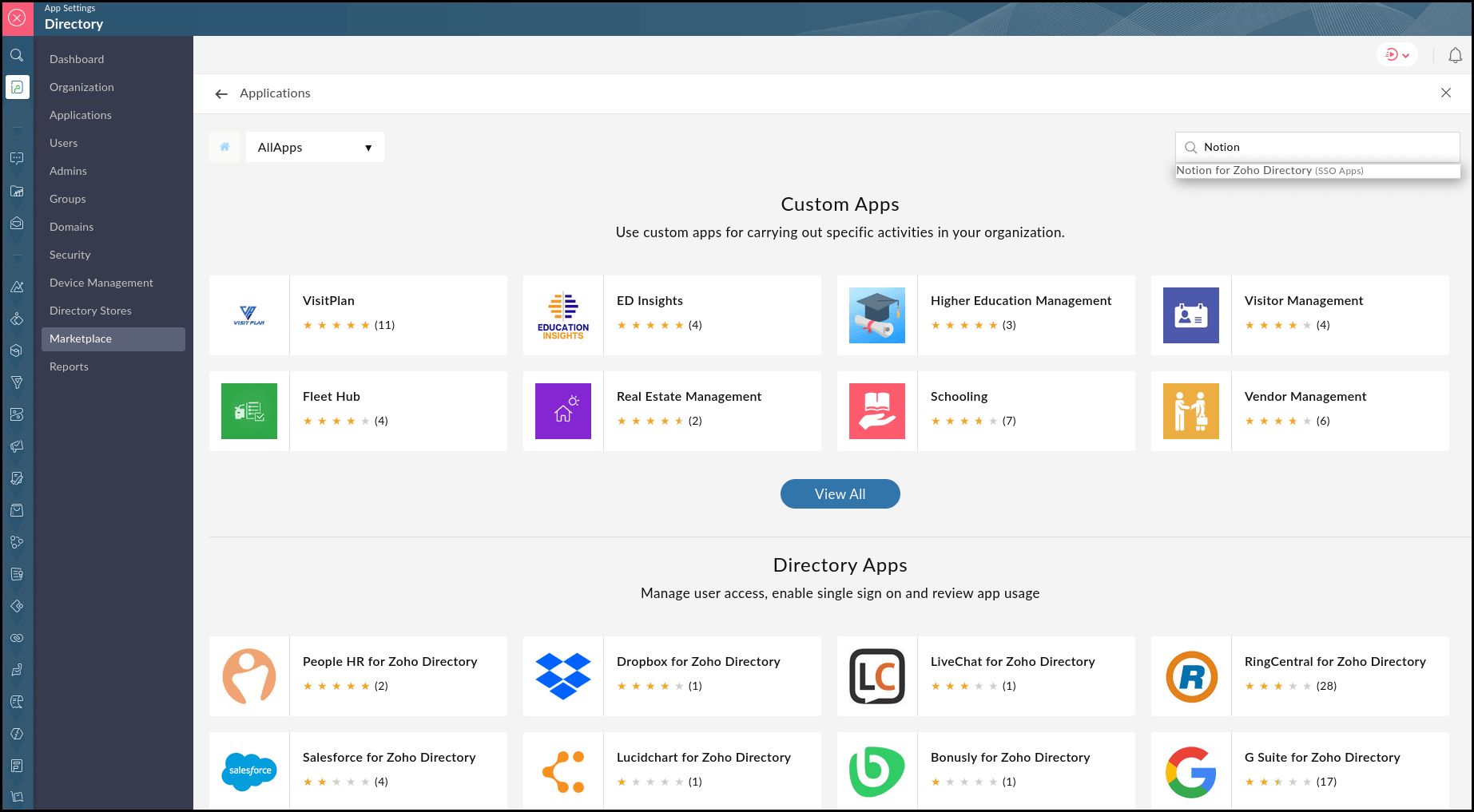Go back using the Applications arrow
Screen dimensions: 1474x812
[221, 94]
